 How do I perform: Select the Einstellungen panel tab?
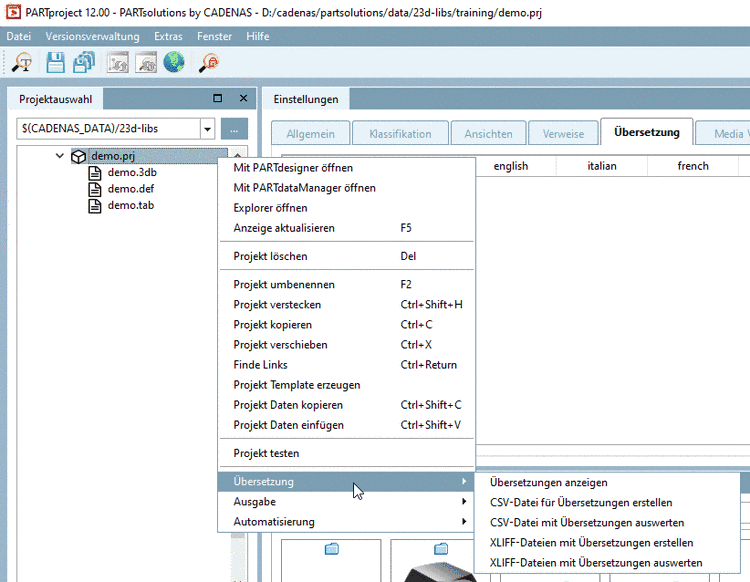pyautogui.click(x=306, y=99)
